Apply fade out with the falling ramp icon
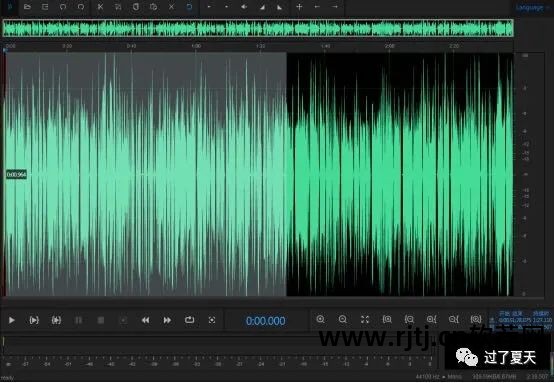 pyautogui.click(x=279, y=7)
